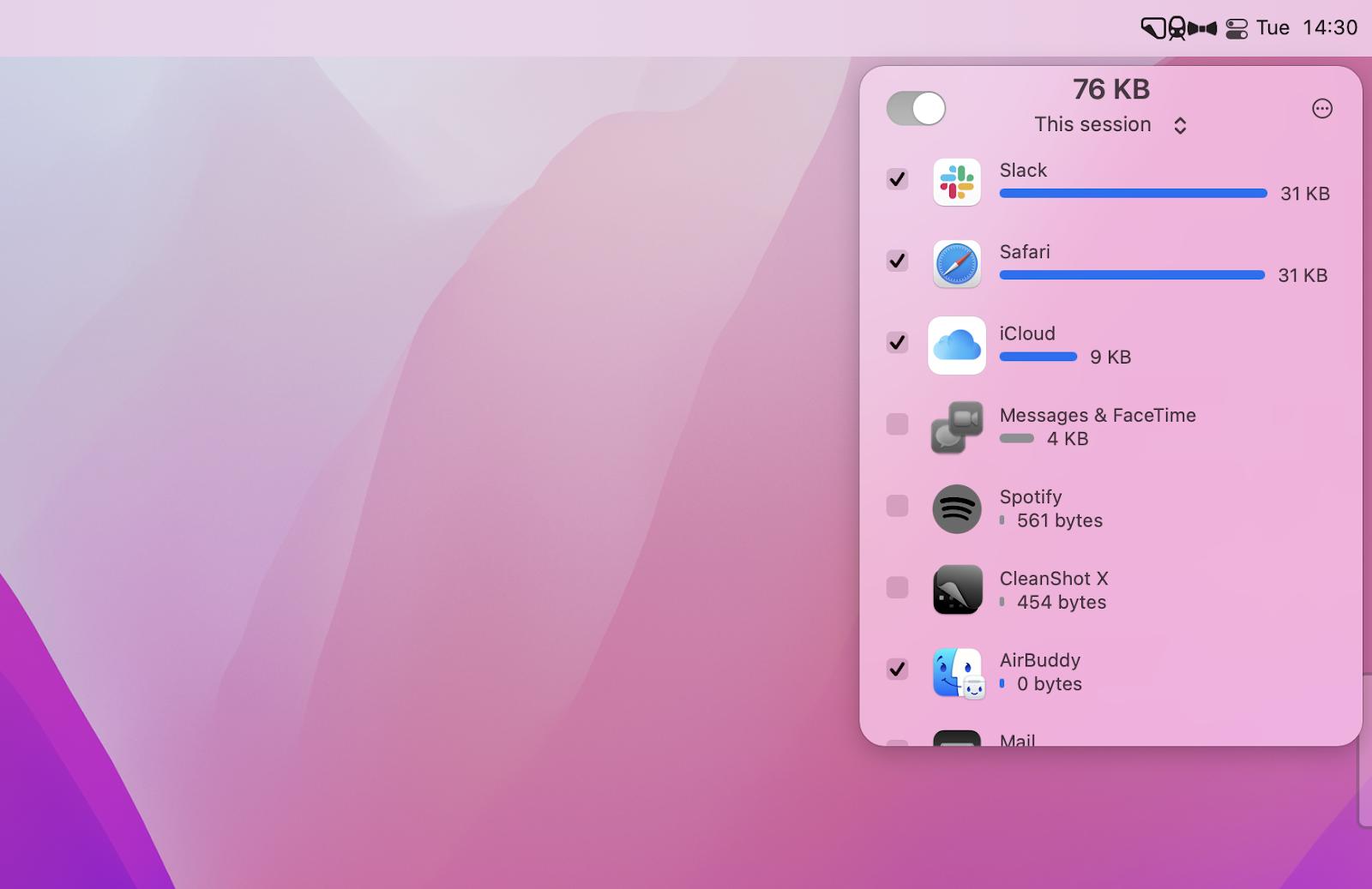Click the iCloud app icon
The height and width of the screenshot is (889, 1372).
tap(956, 345)
